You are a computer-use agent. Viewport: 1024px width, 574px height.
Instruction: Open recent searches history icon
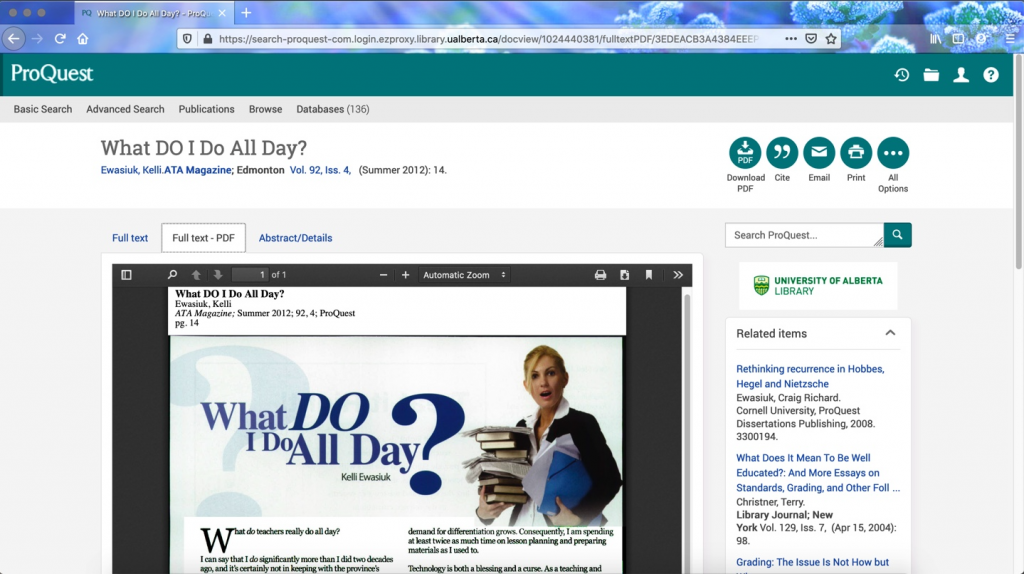[x=902, y=75]
